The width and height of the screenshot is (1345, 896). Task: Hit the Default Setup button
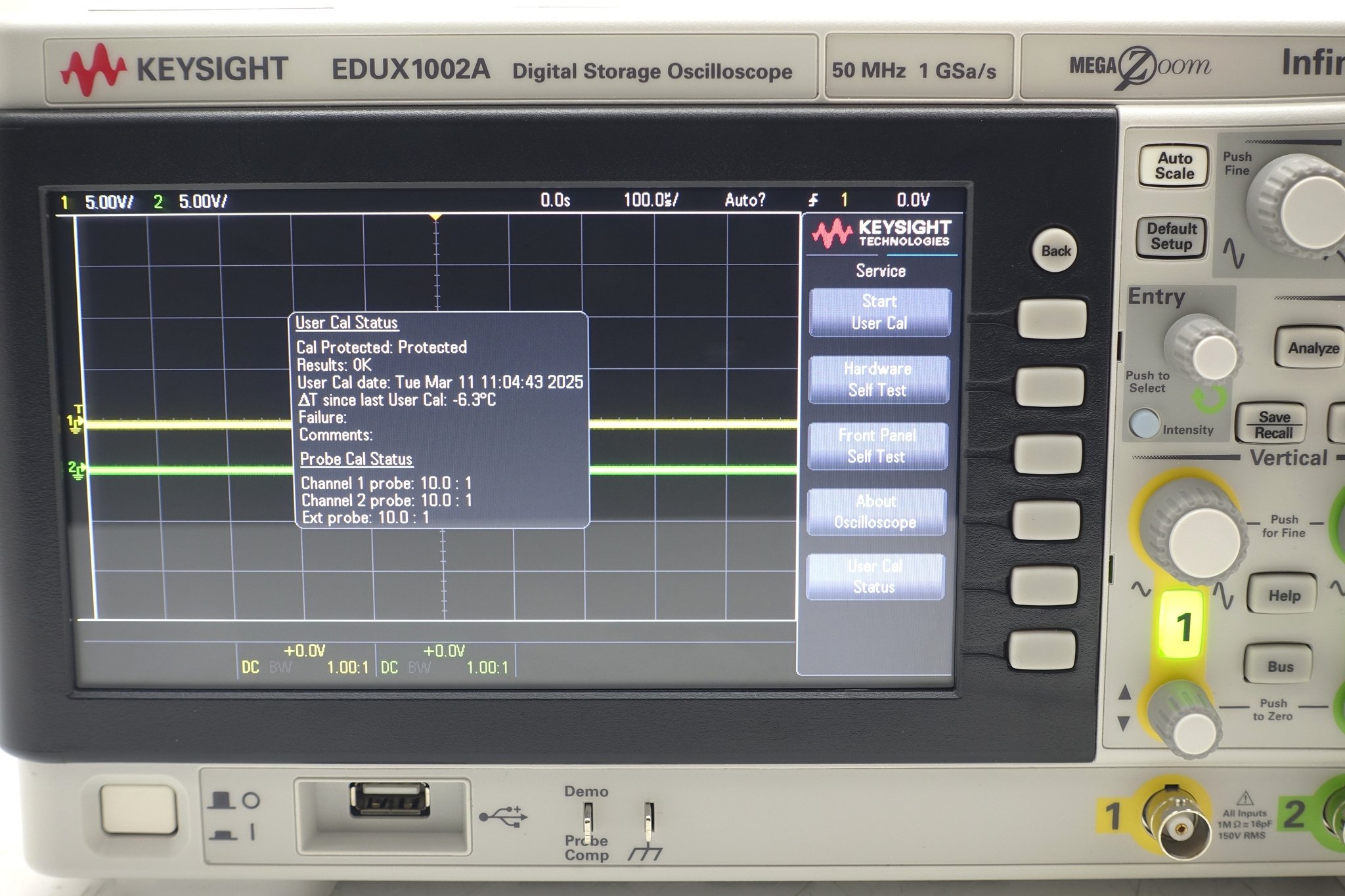click(x=1172, y=237)
